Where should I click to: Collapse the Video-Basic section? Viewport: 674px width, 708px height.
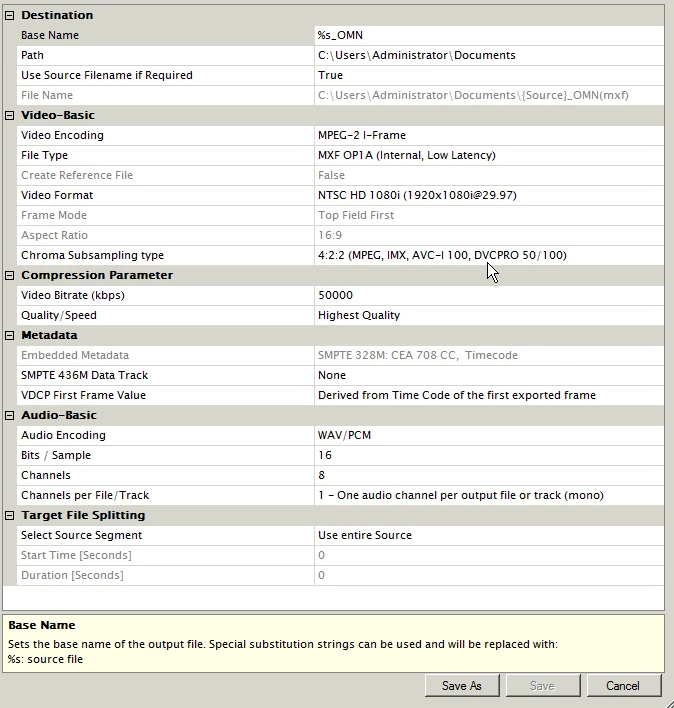click(x=9, y=116)
